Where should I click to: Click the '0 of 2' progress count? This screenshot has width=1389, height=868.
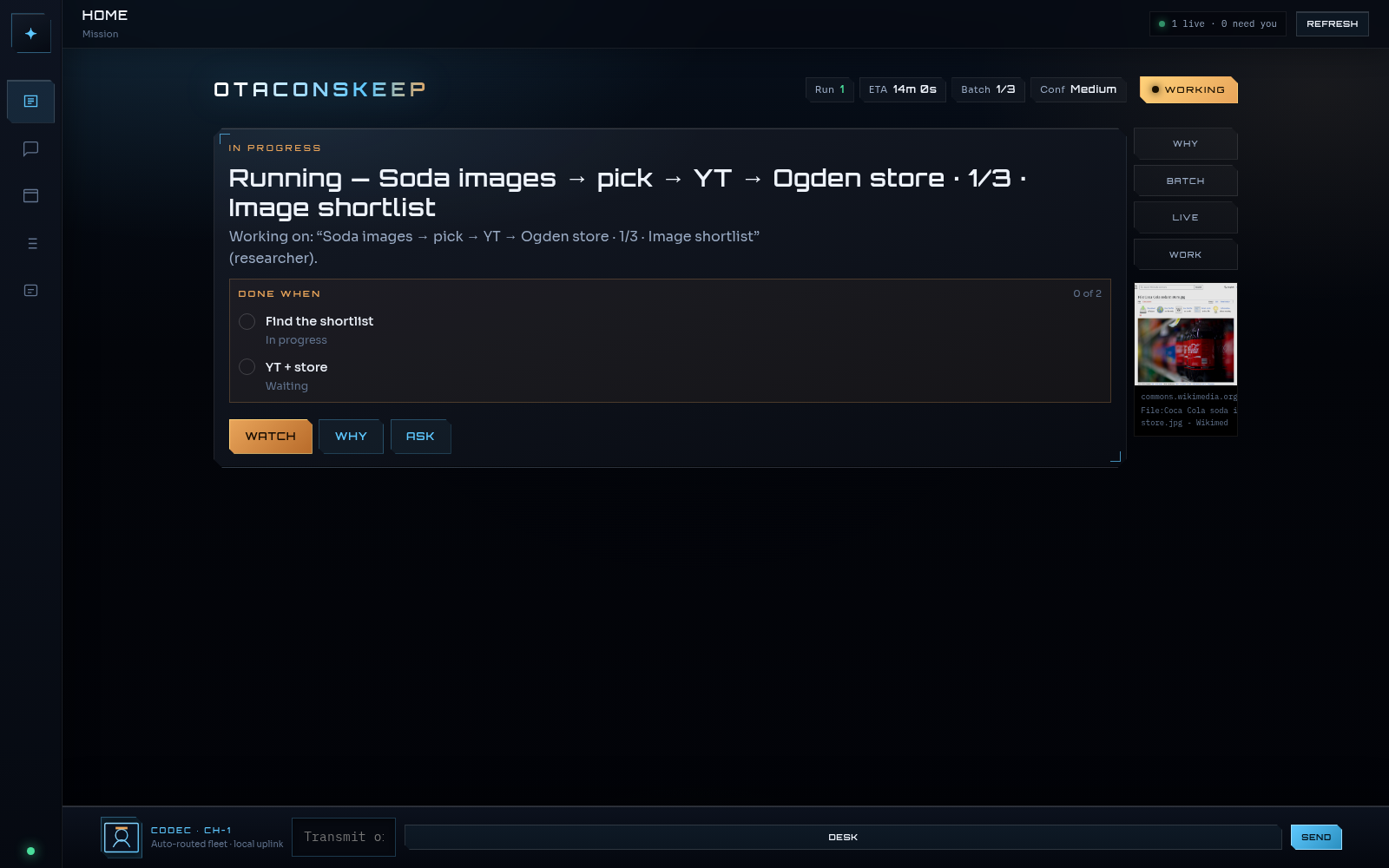point(1087,293)
